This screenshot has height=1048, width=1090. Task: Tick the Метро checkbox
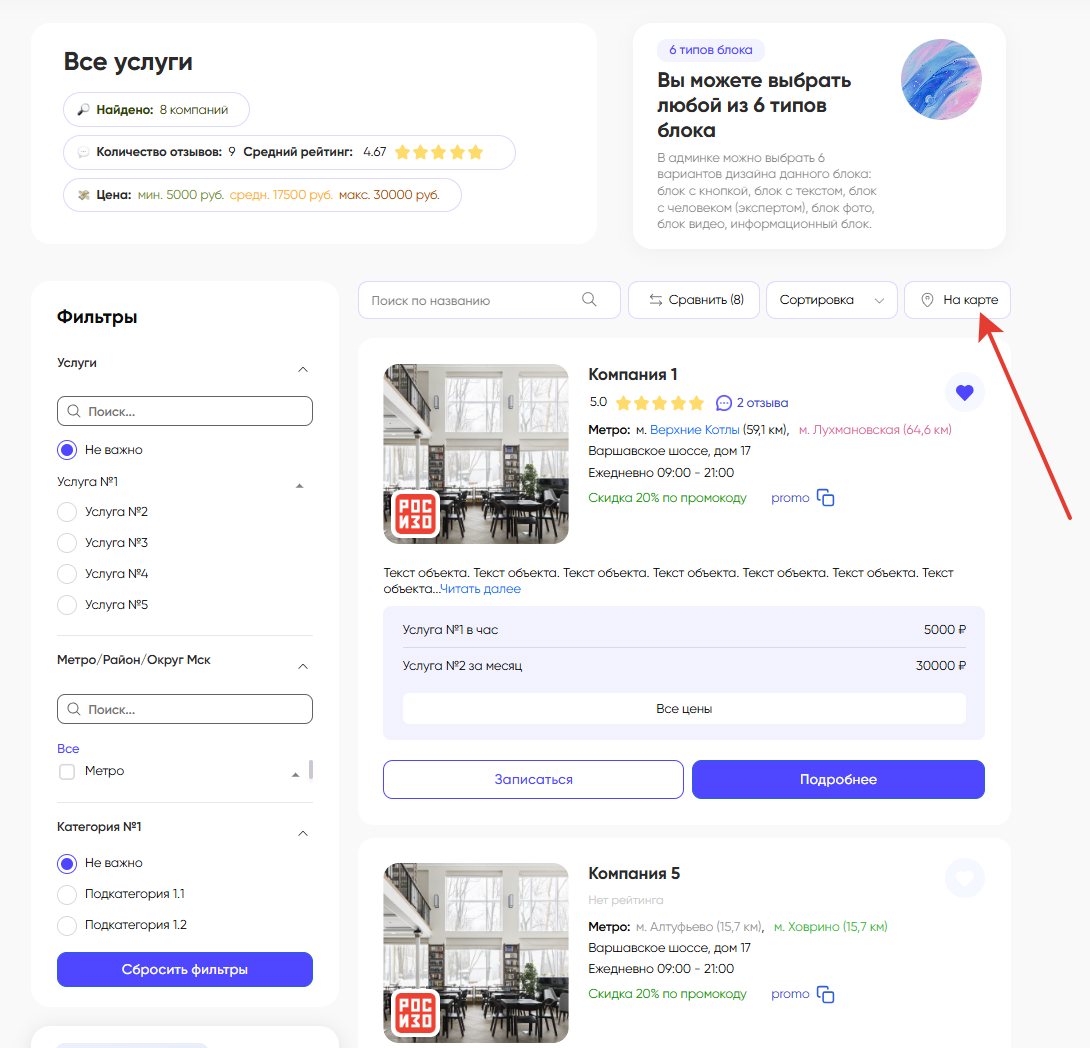[x=67, y=772]
